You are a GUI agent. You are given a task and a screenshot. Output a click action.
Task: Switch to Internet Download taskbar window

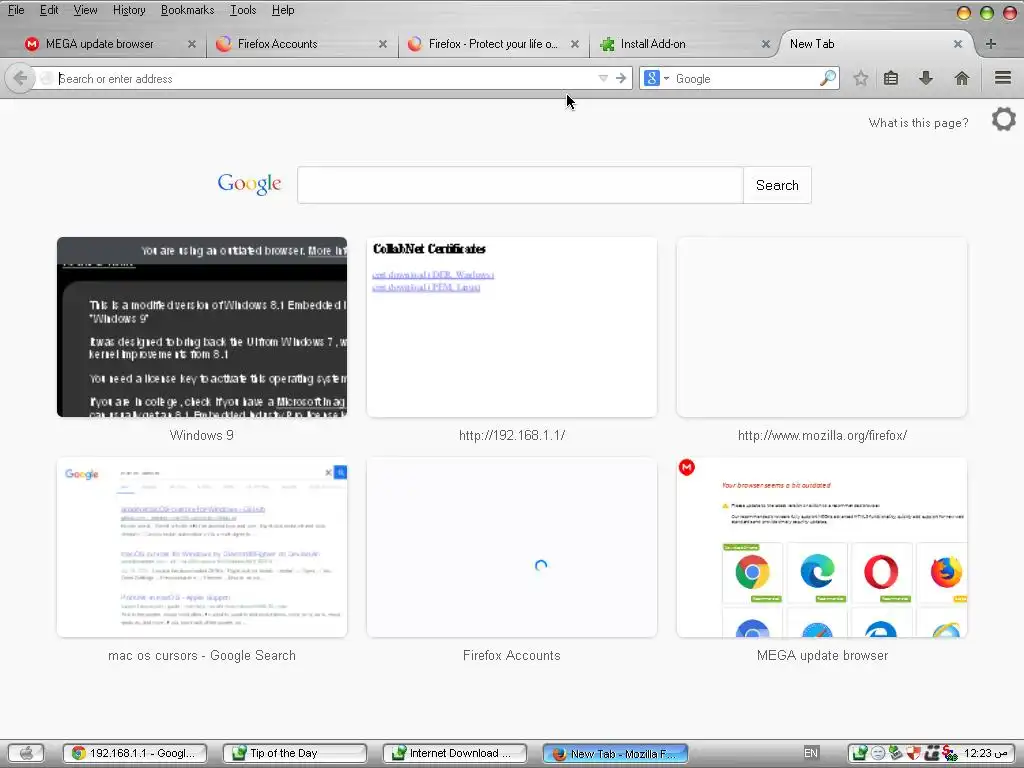pos(455,753)
